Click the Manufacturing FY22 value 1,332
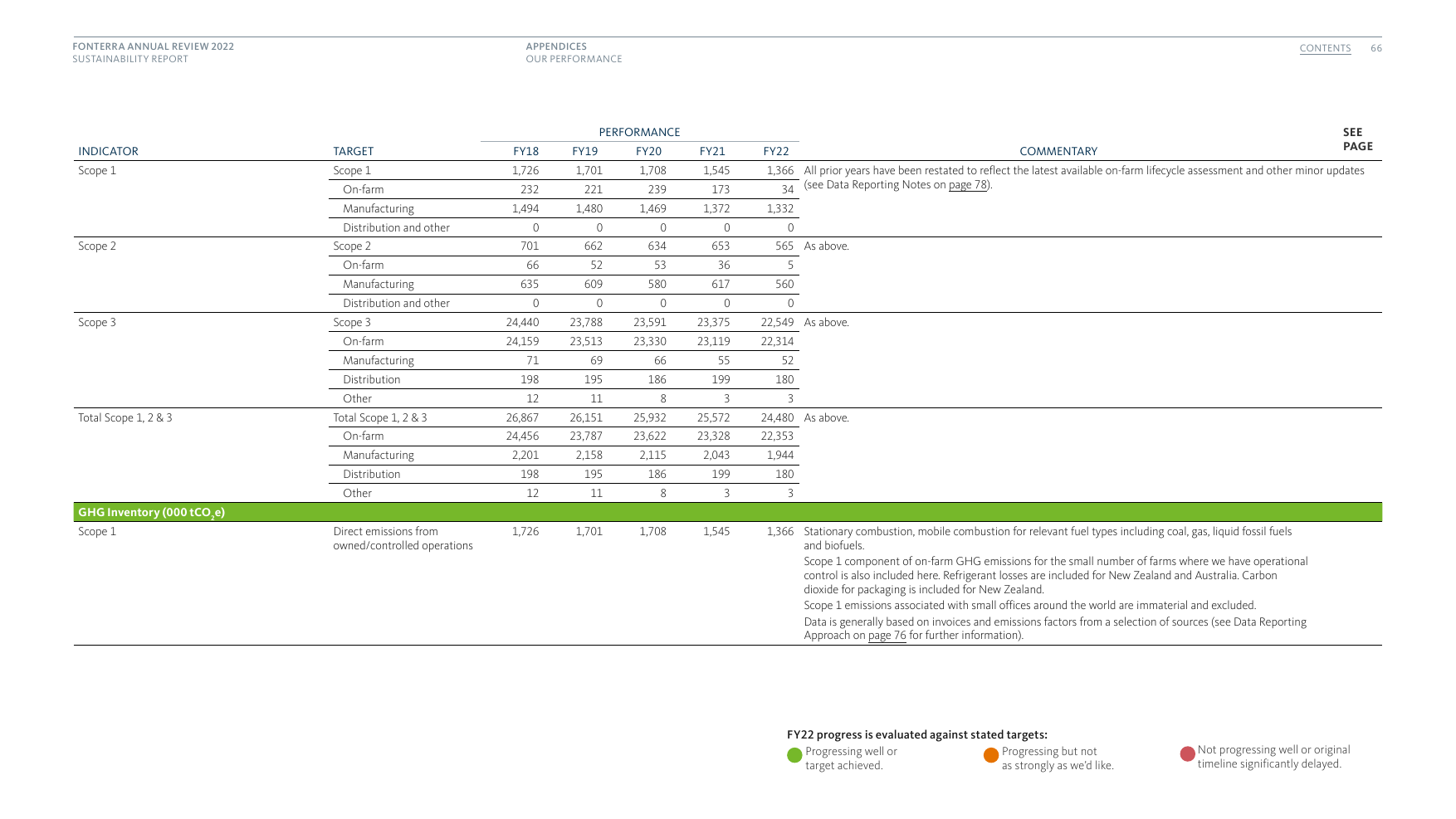Screen dimensions: 1456x819 point(780,208)
